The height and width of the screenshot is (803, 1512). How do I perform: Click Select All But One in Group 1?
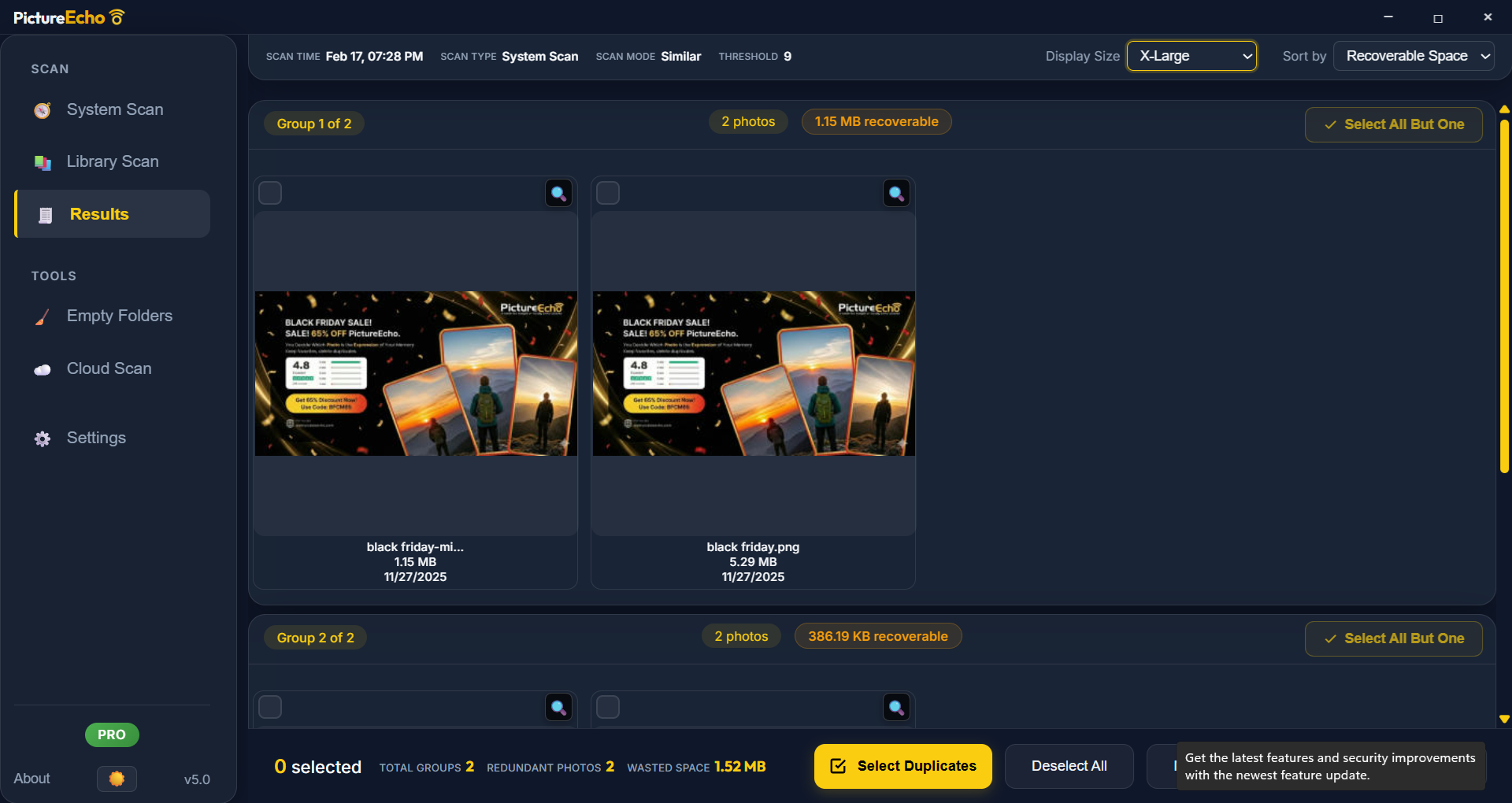click(1393, 124)
